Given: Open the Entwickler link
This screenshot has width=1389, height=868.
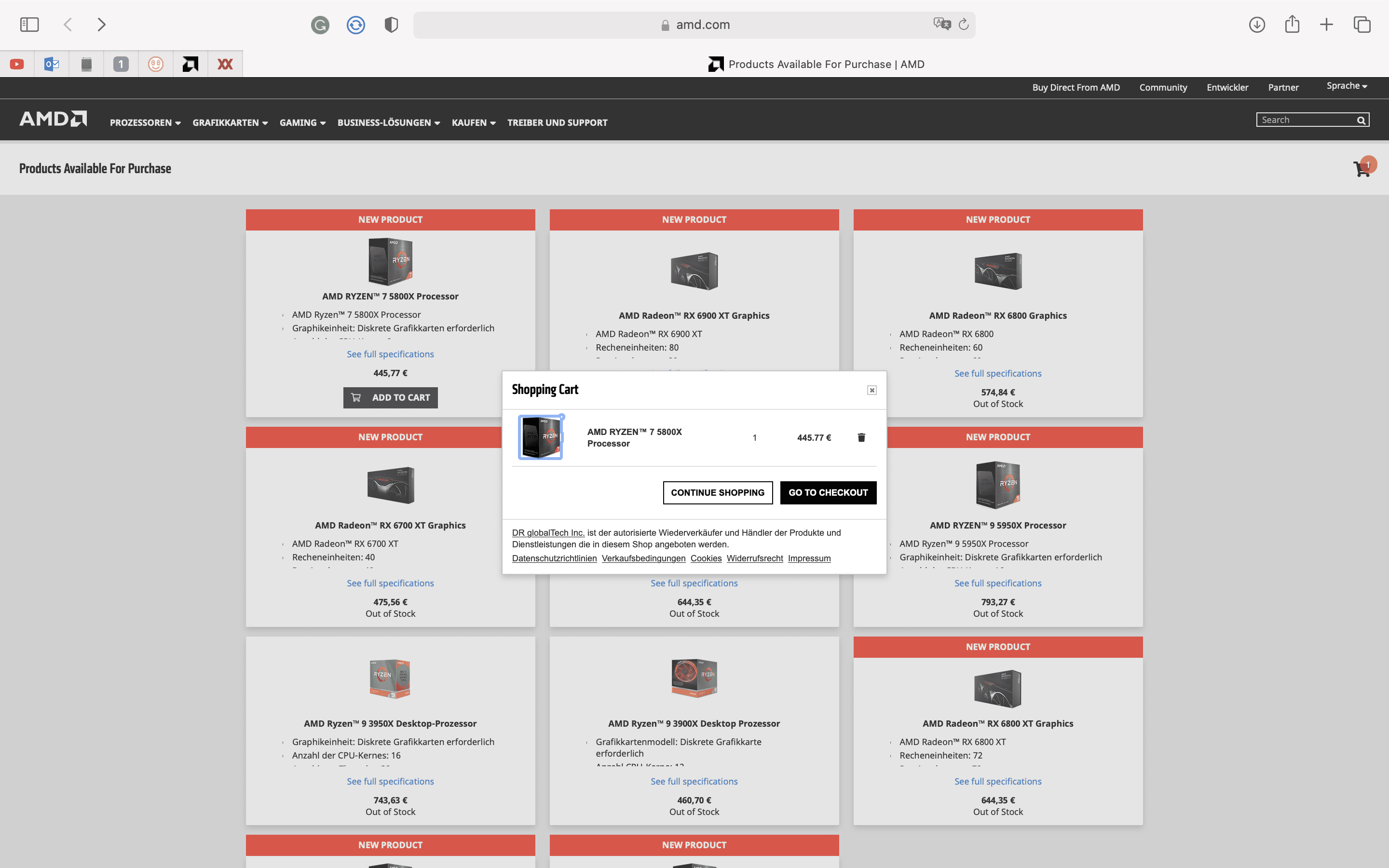Looking at the screenshot, I should point(1227,87).
